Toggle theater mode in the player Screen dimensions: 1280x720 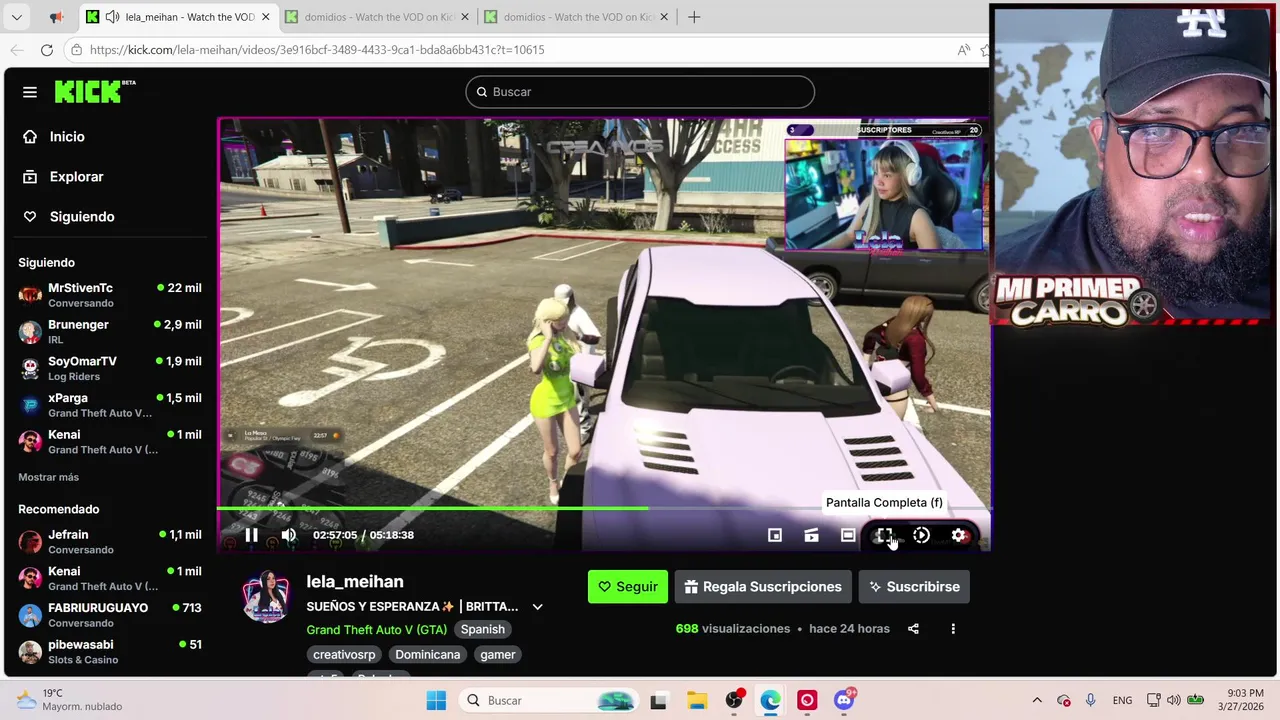click(x=848, y=535)
